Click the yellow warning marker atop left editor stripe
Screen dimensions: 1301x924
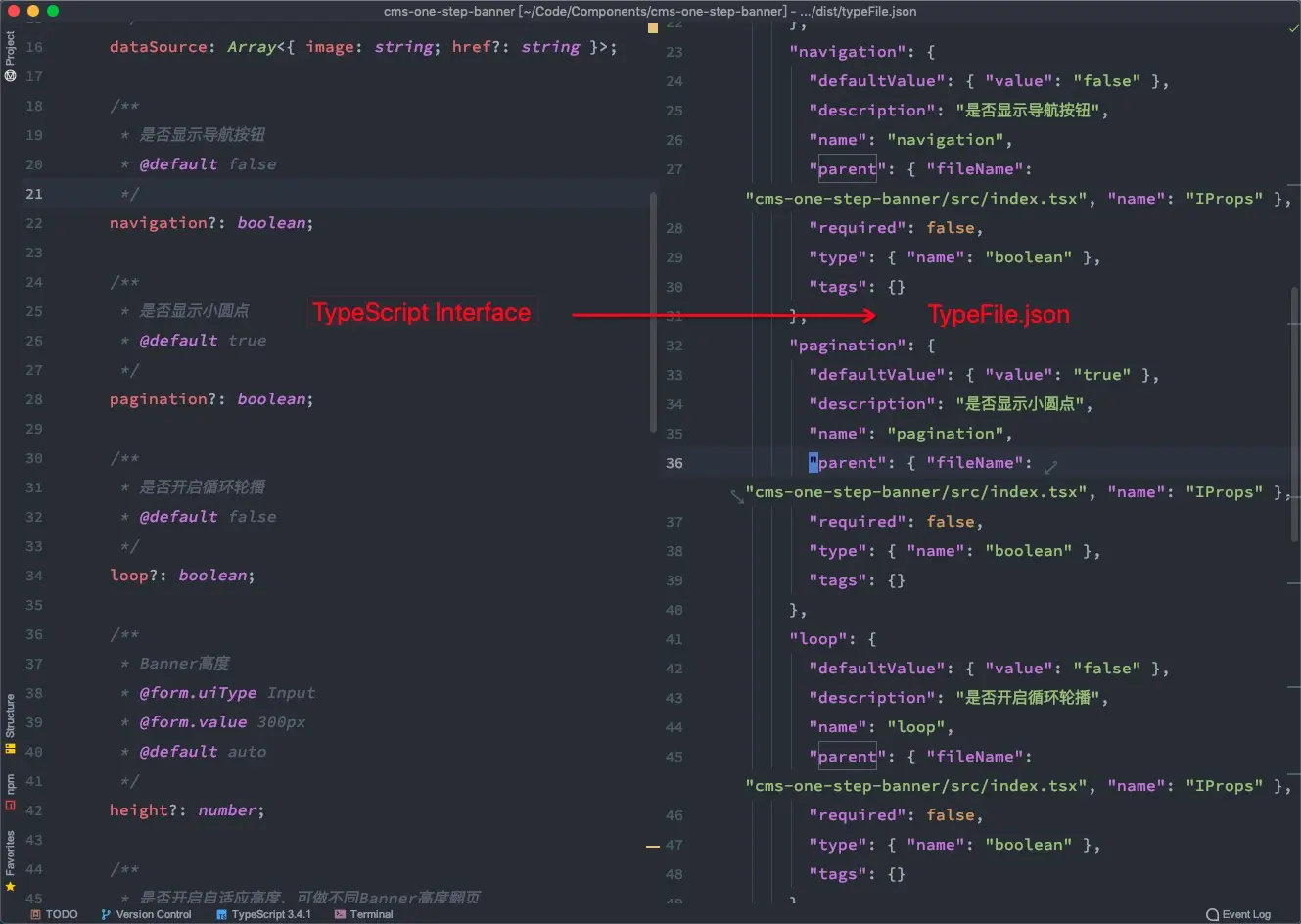[653, 29]
